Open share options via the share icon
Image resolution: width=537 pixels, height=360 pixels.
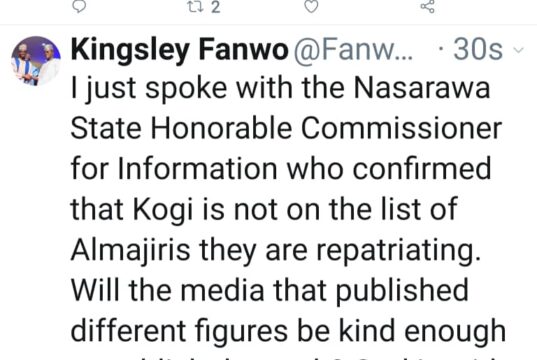pyautogui.click(x=427, y=6)
